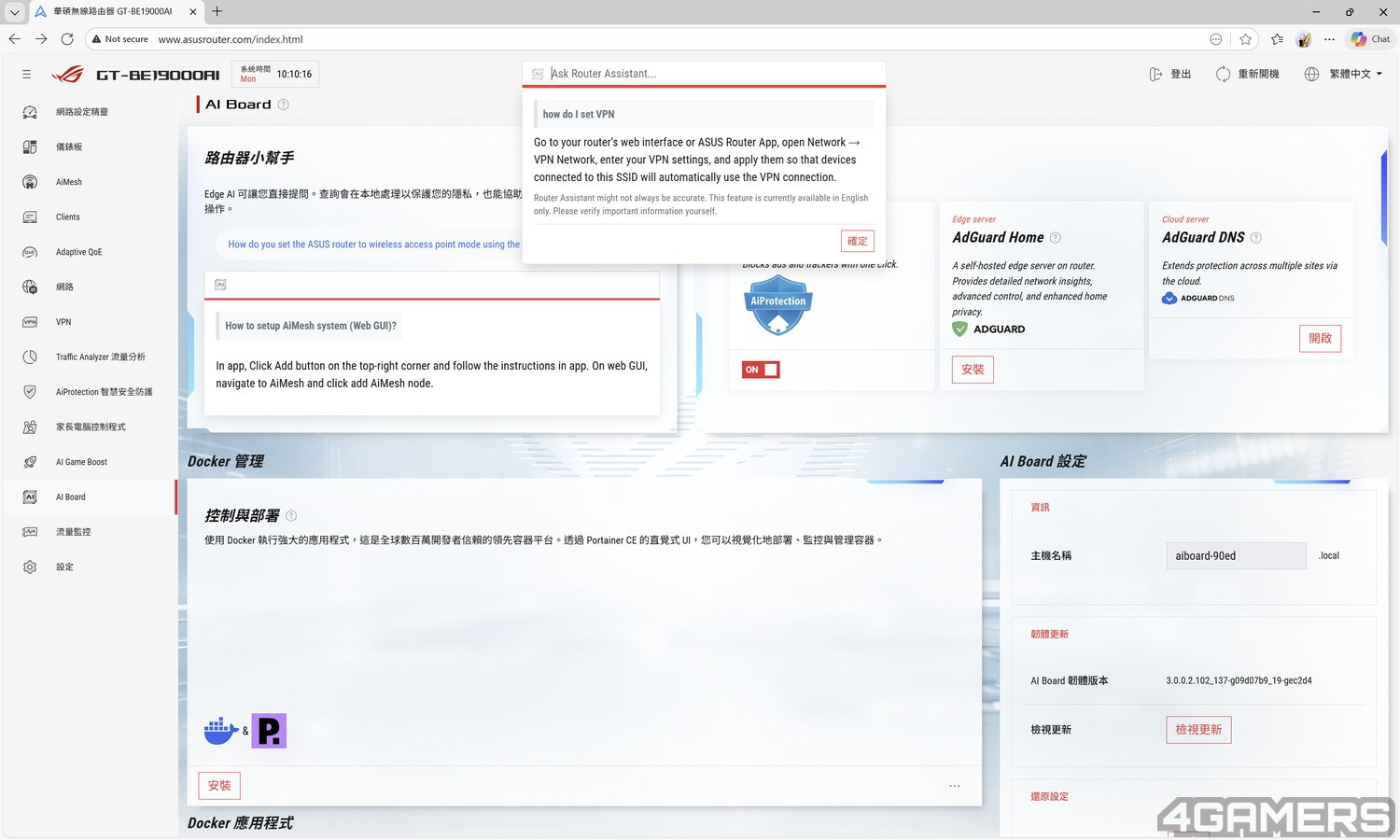Click the Adaptive QoE sidebar icon

click(x=30, y=252)
